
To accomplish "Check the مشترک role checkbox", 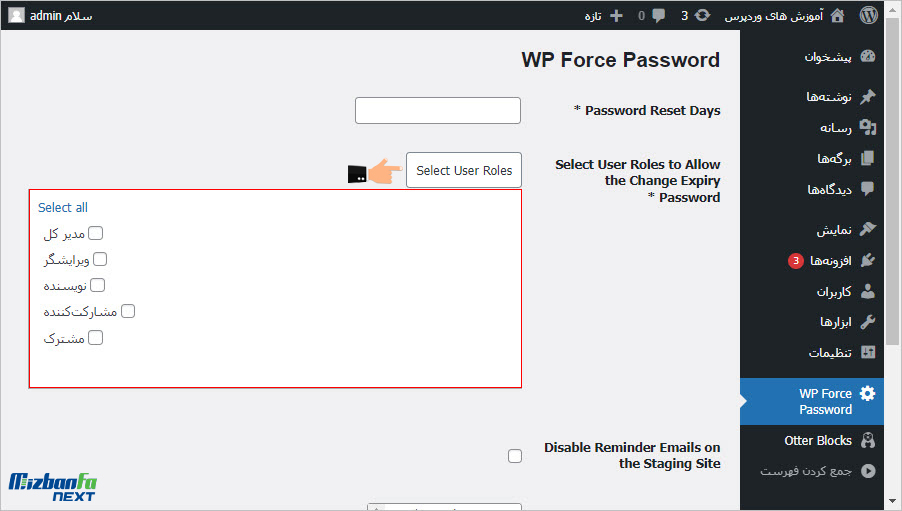I will click(95, 338).
